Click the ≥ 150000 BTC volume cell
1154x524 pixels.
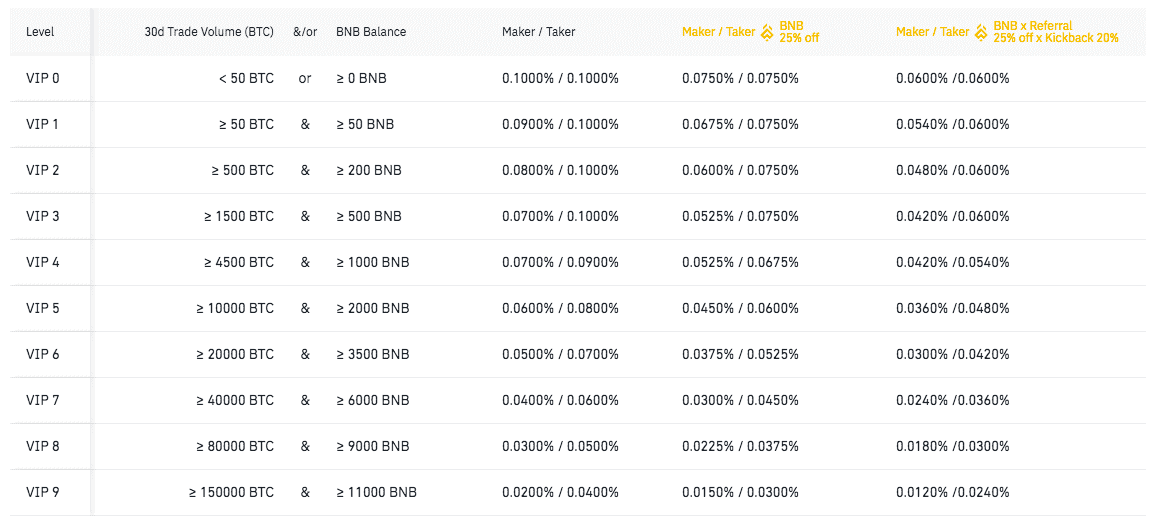pyautogui.click(x=231, y=492)
